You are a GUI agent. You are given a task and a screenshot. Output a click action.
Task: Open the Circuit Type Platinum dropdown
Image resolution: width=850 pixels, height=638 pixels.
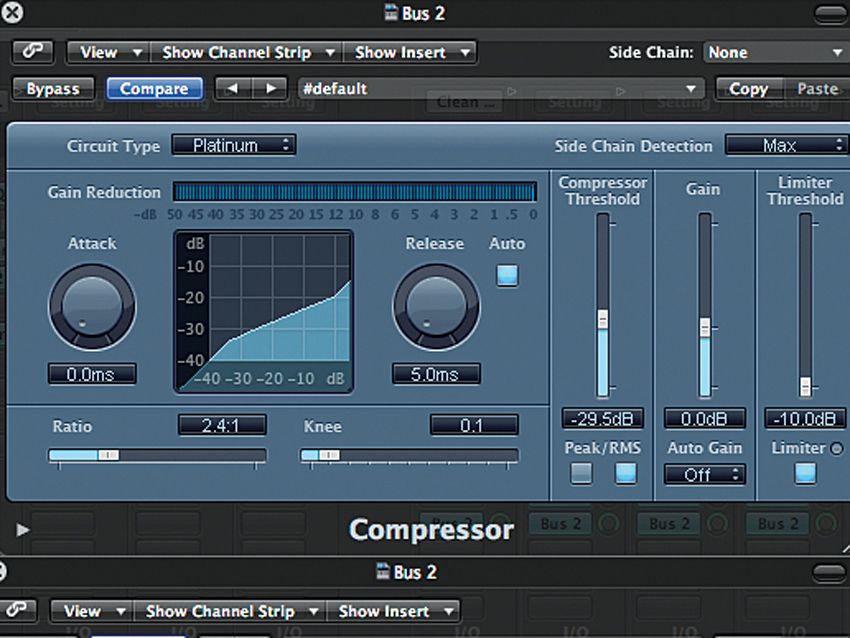click(233, 144)
